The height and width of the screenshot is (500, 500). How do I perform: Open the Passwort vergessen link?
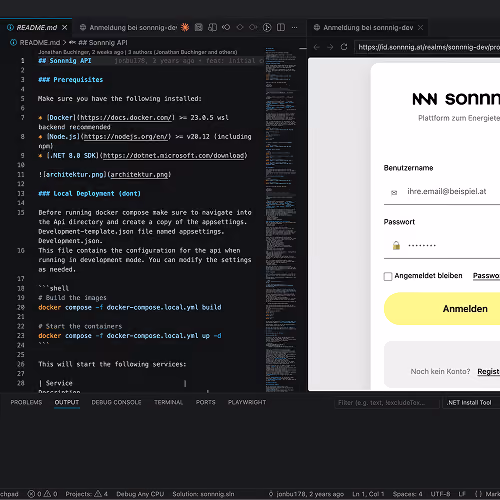pos(486,276)
